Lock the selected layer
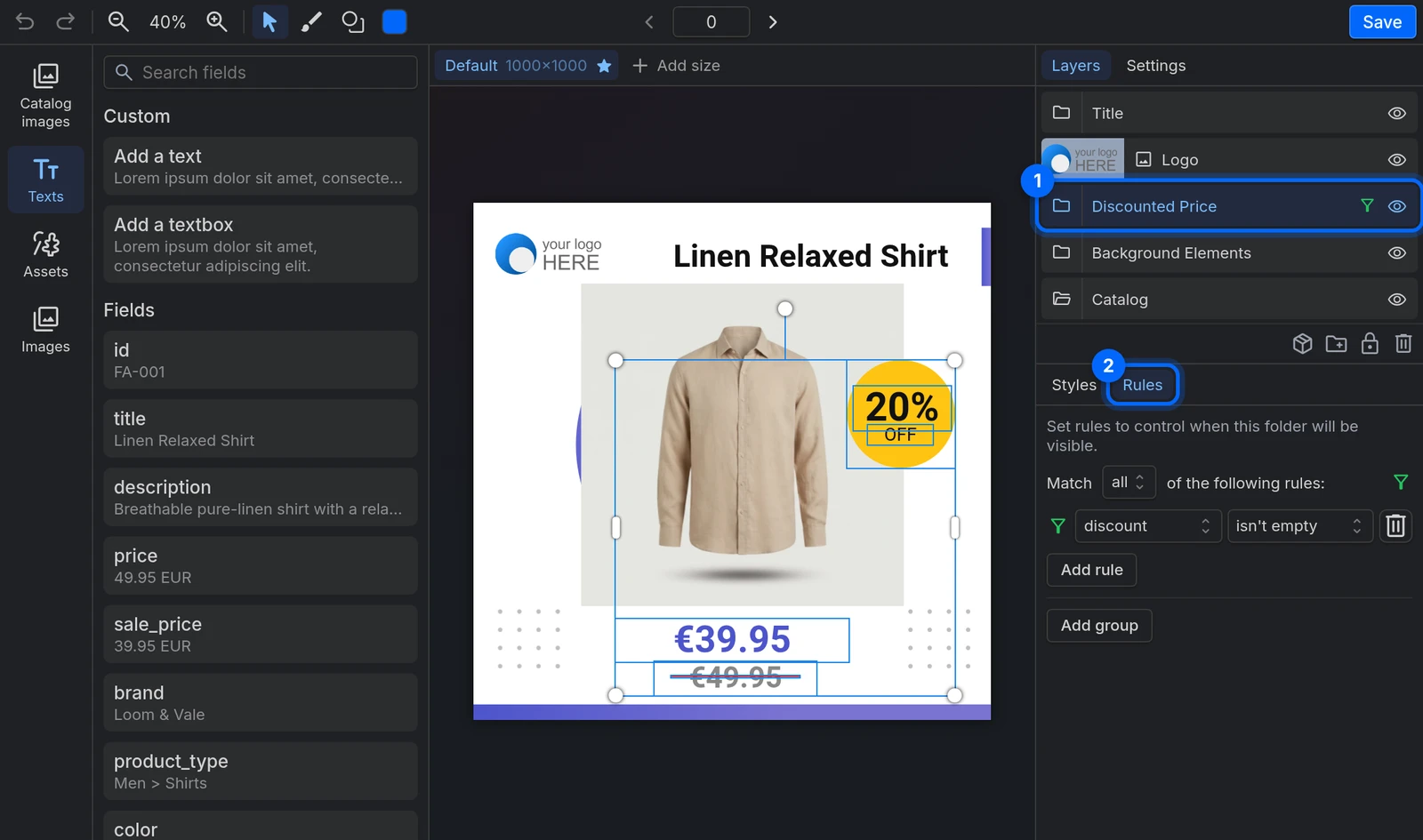This screenshot has width=1423, height=840. tap(1370, 344)
